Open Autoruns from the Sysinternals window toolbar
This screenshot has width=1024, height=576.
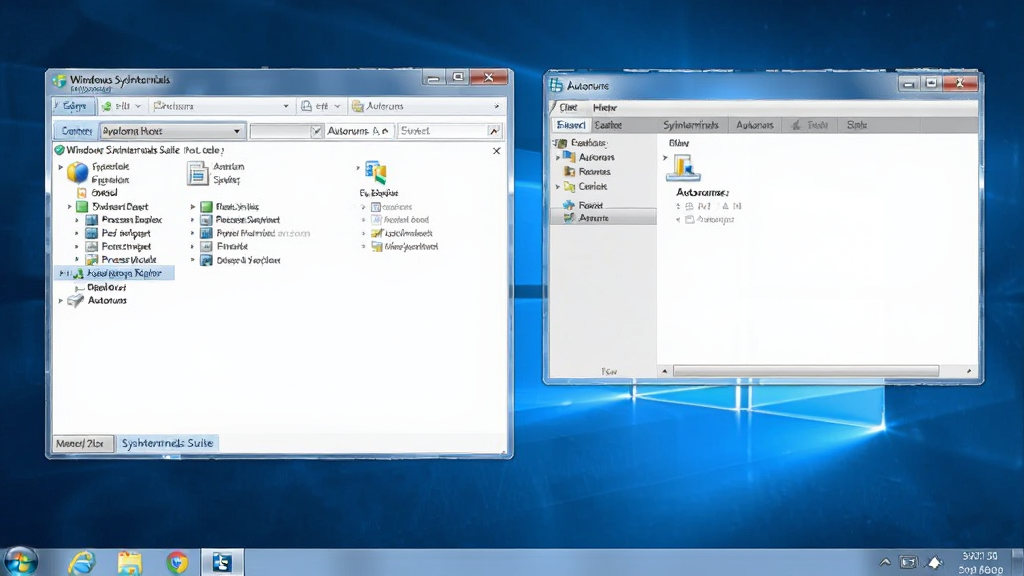tap(377, 106)
